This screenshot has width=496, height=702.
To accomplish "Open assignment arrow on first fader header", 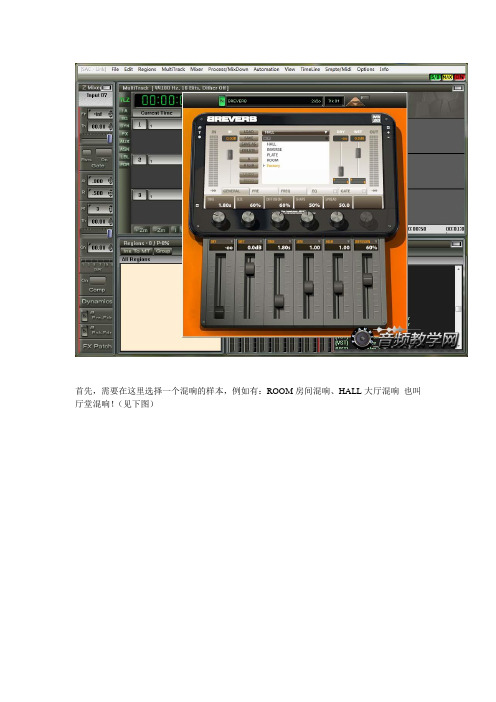I will 231,242.
